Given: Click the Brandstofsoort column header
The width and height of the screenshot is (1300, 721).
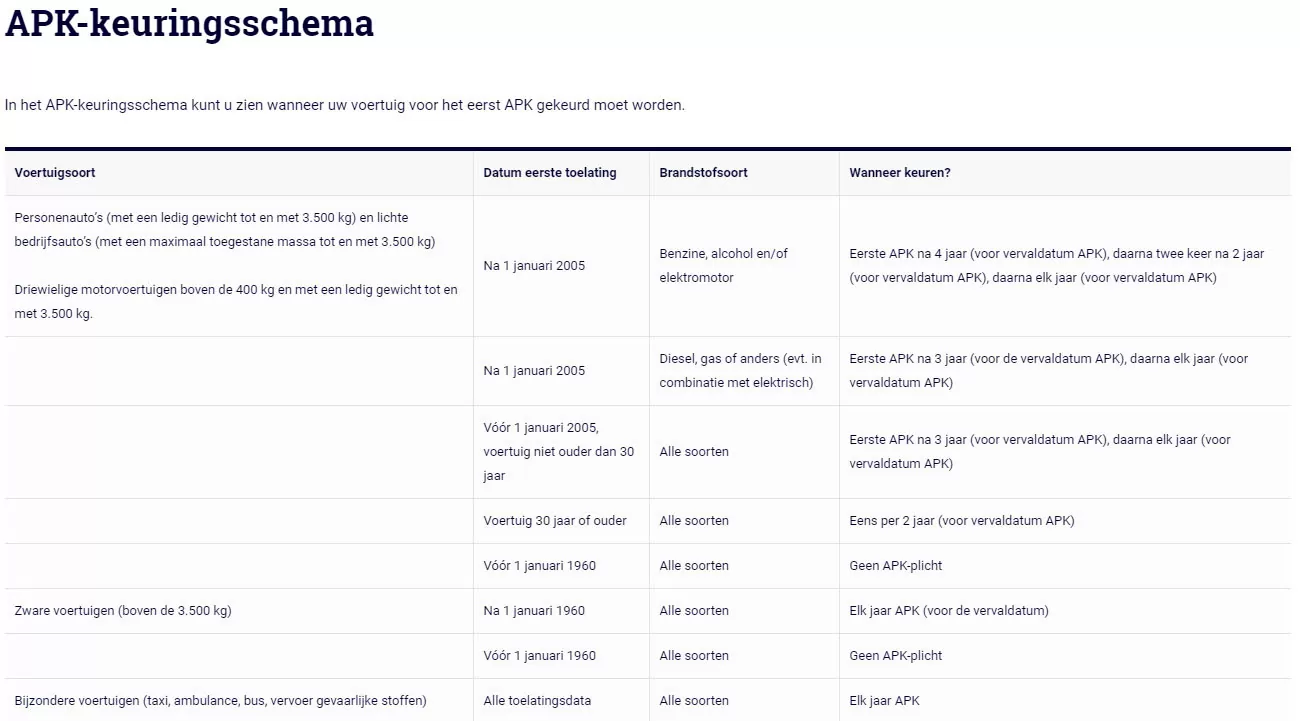Looking at the screenshot, I should (703, 173).
